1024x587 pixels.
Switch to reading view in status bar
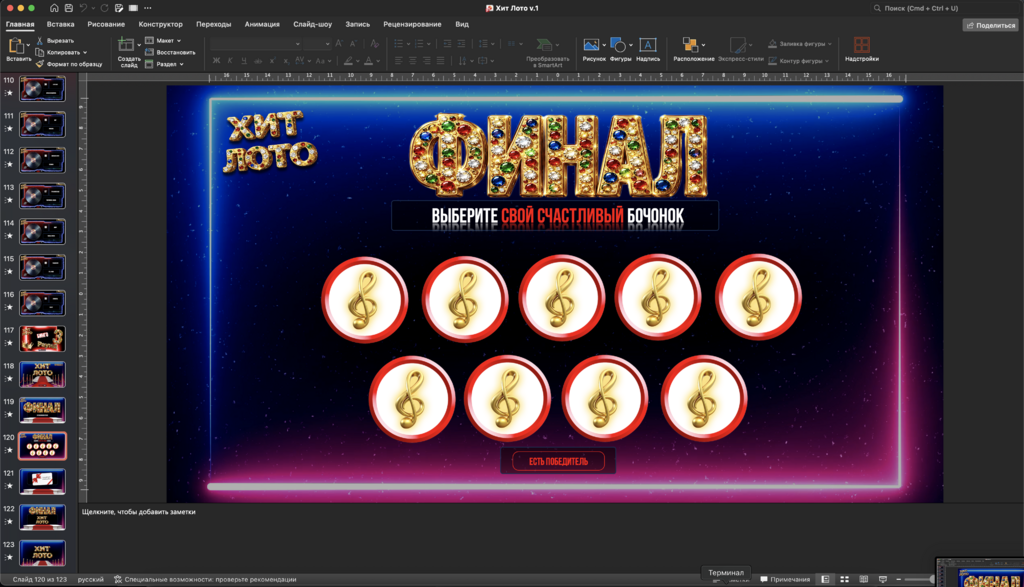[863, 579]
